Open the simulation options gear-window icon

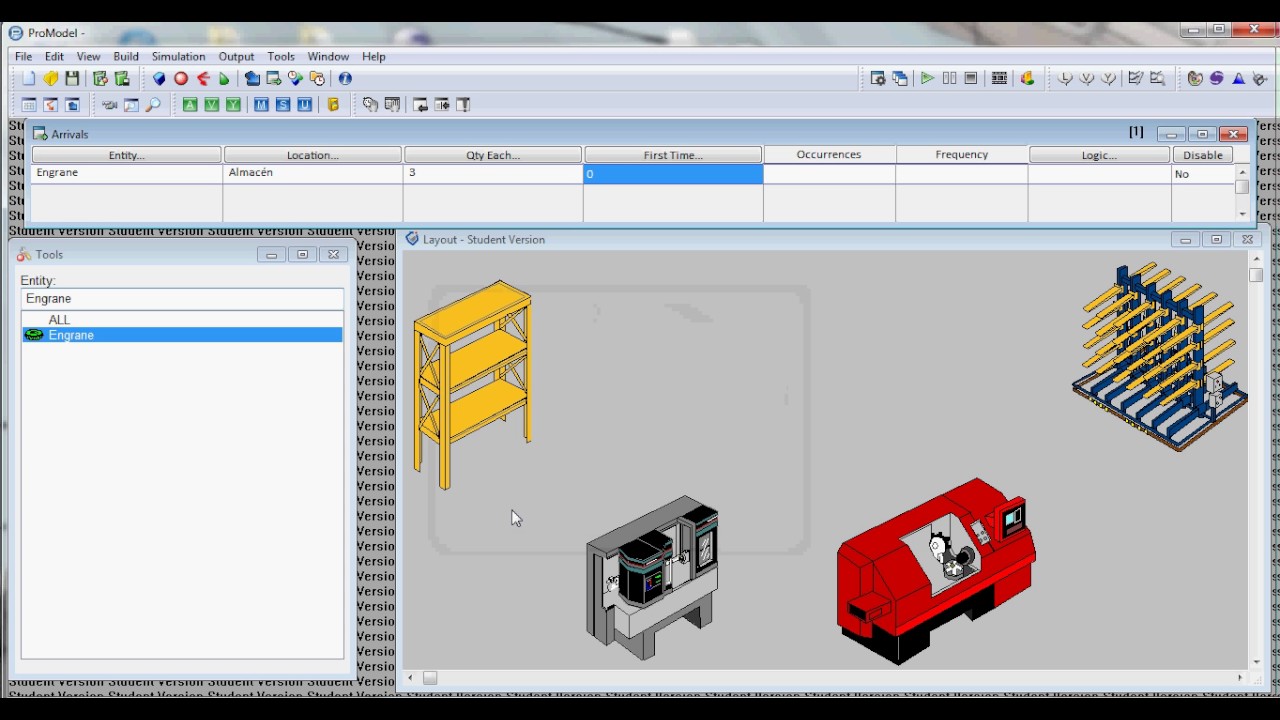pos(878,78)
